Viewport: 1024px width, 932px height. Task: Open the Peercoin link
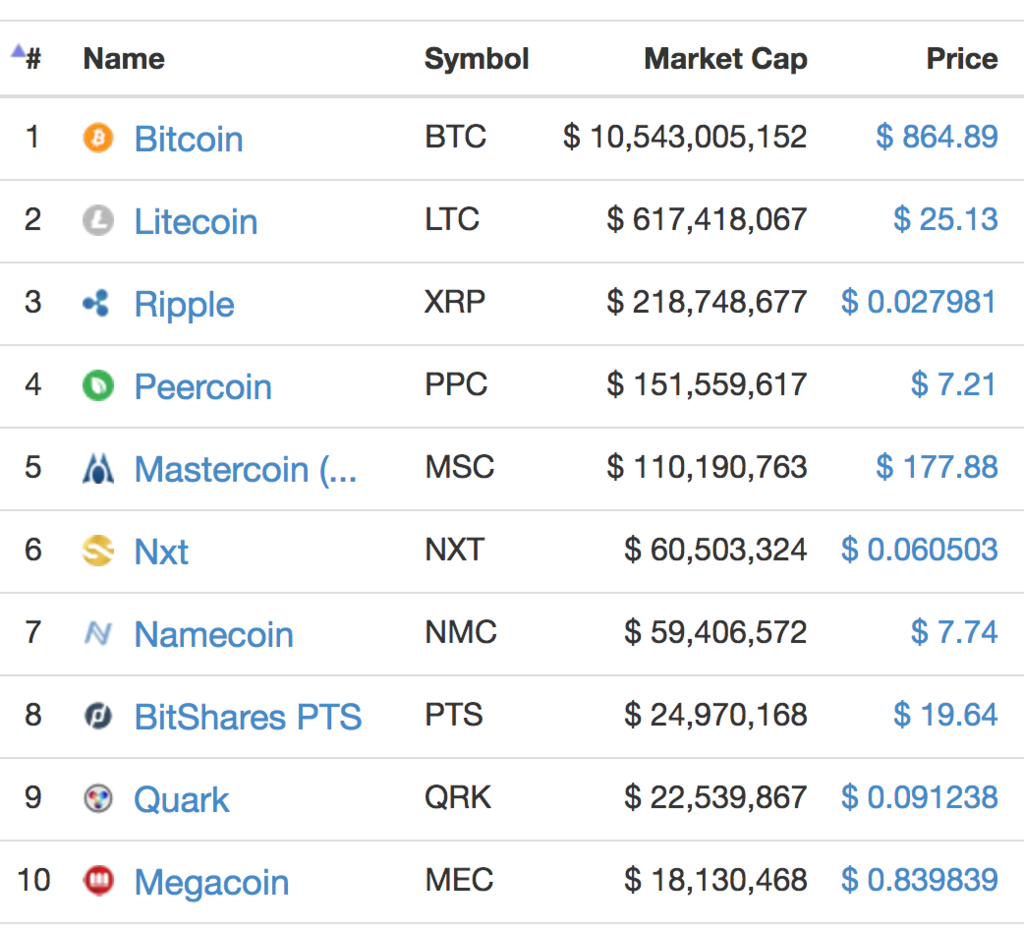click(x=203, y=387)
